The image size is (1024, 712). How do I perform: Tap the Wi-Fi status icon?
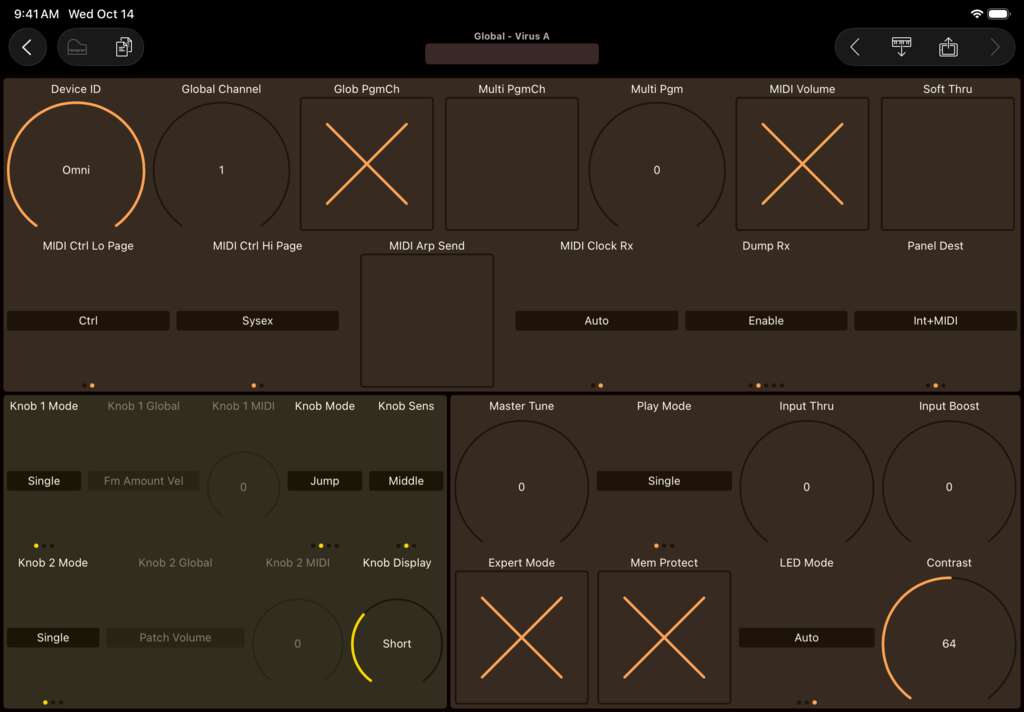click(976, 14)
